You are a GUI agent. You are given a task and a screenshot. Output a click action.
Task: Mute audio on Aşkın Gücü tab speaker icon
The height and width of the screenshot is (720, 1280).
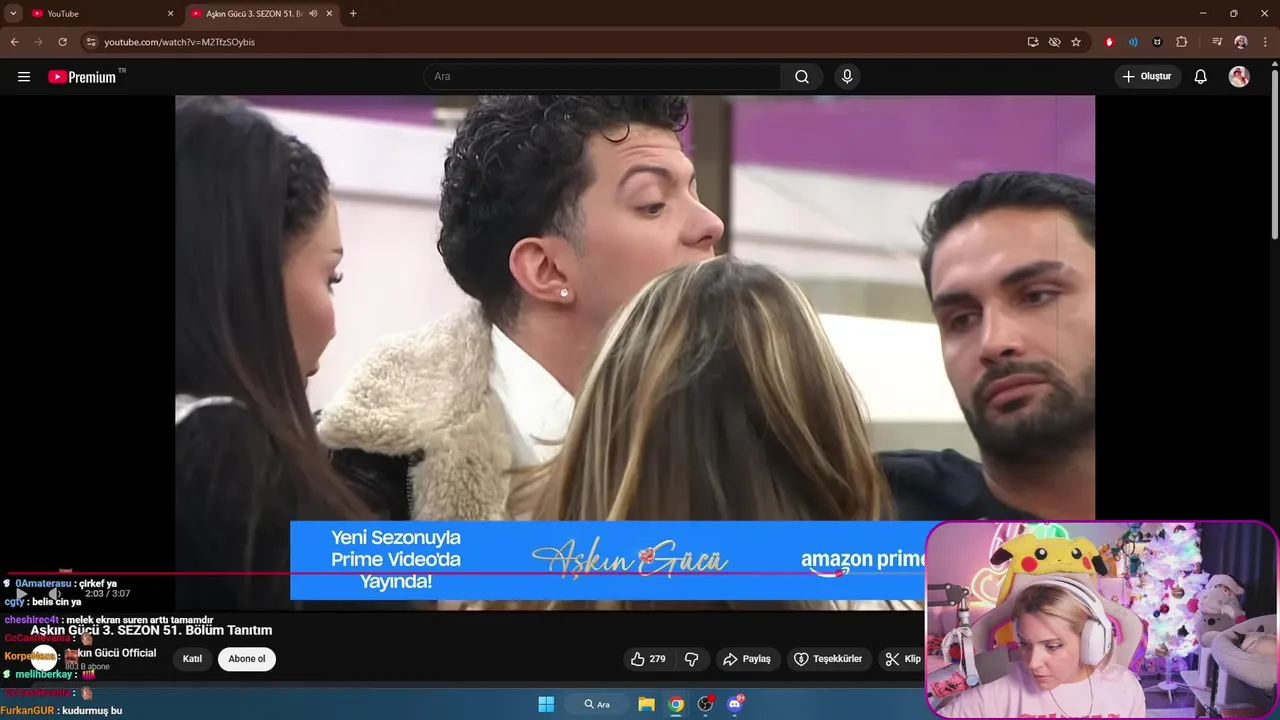(x=313, y=14)
